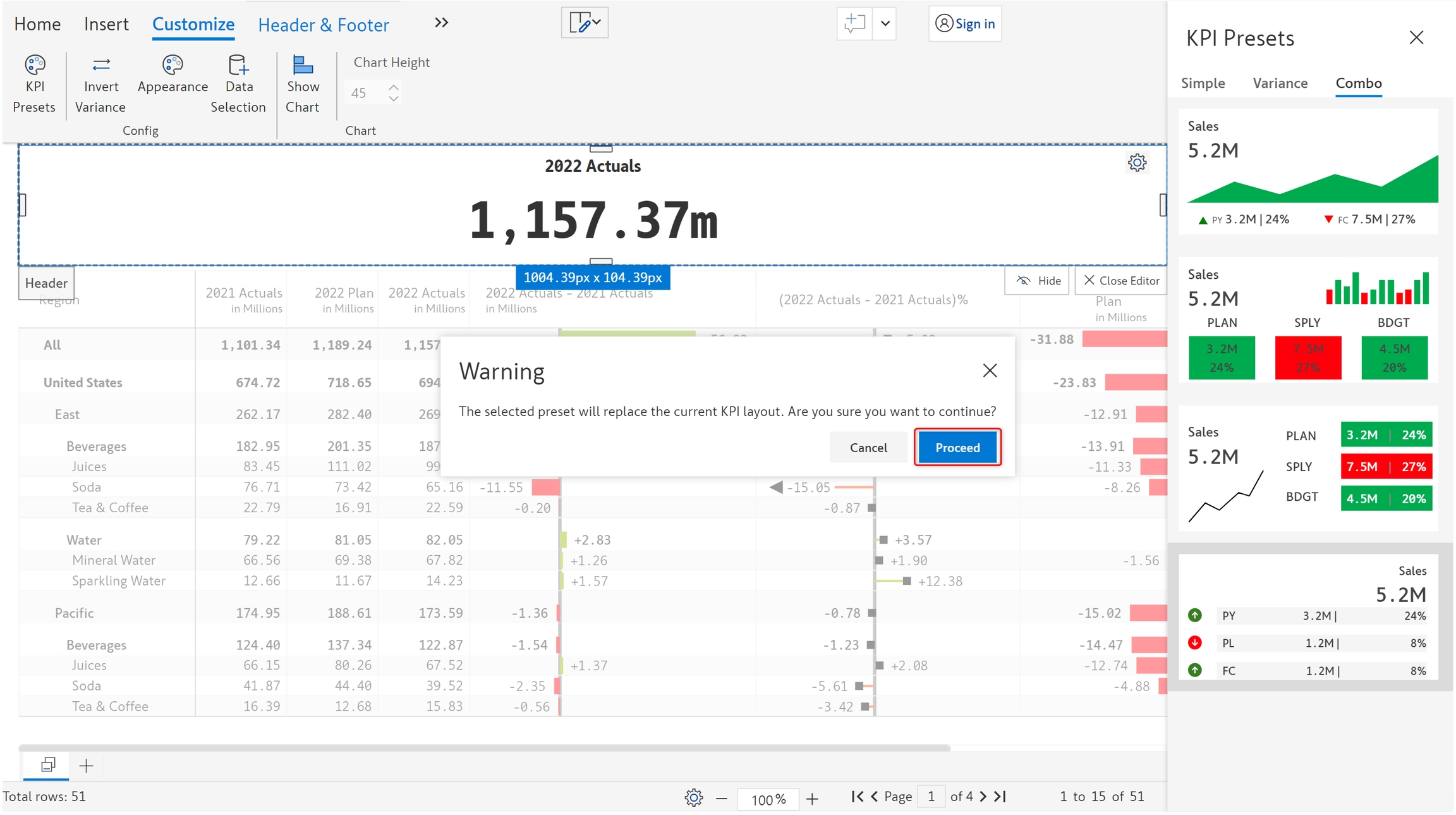Image resolution: width=1456 pixels, height=815 pixels.
Task: Click the Invert Variance icon
Action: click(x=100, y=65)
